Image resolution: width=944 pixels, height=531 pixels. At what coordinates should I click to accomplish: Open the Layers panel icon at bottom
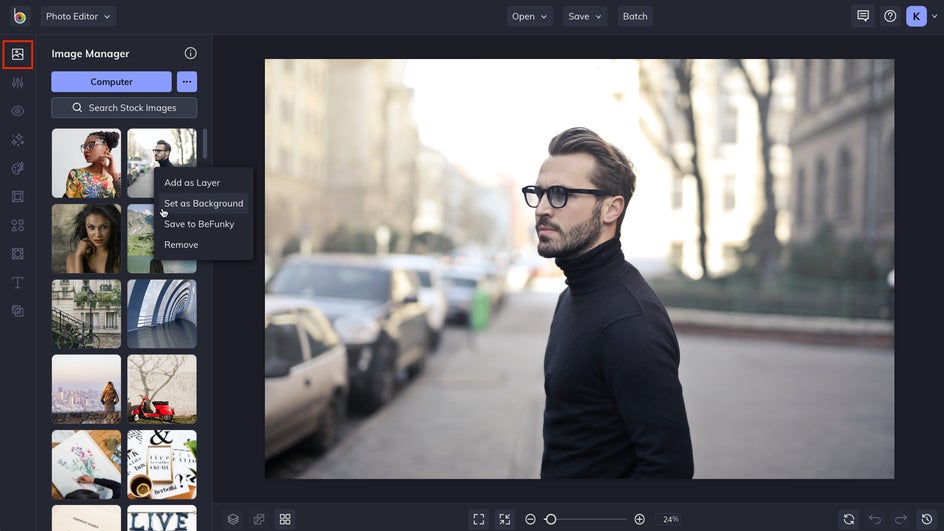[233, 519]
